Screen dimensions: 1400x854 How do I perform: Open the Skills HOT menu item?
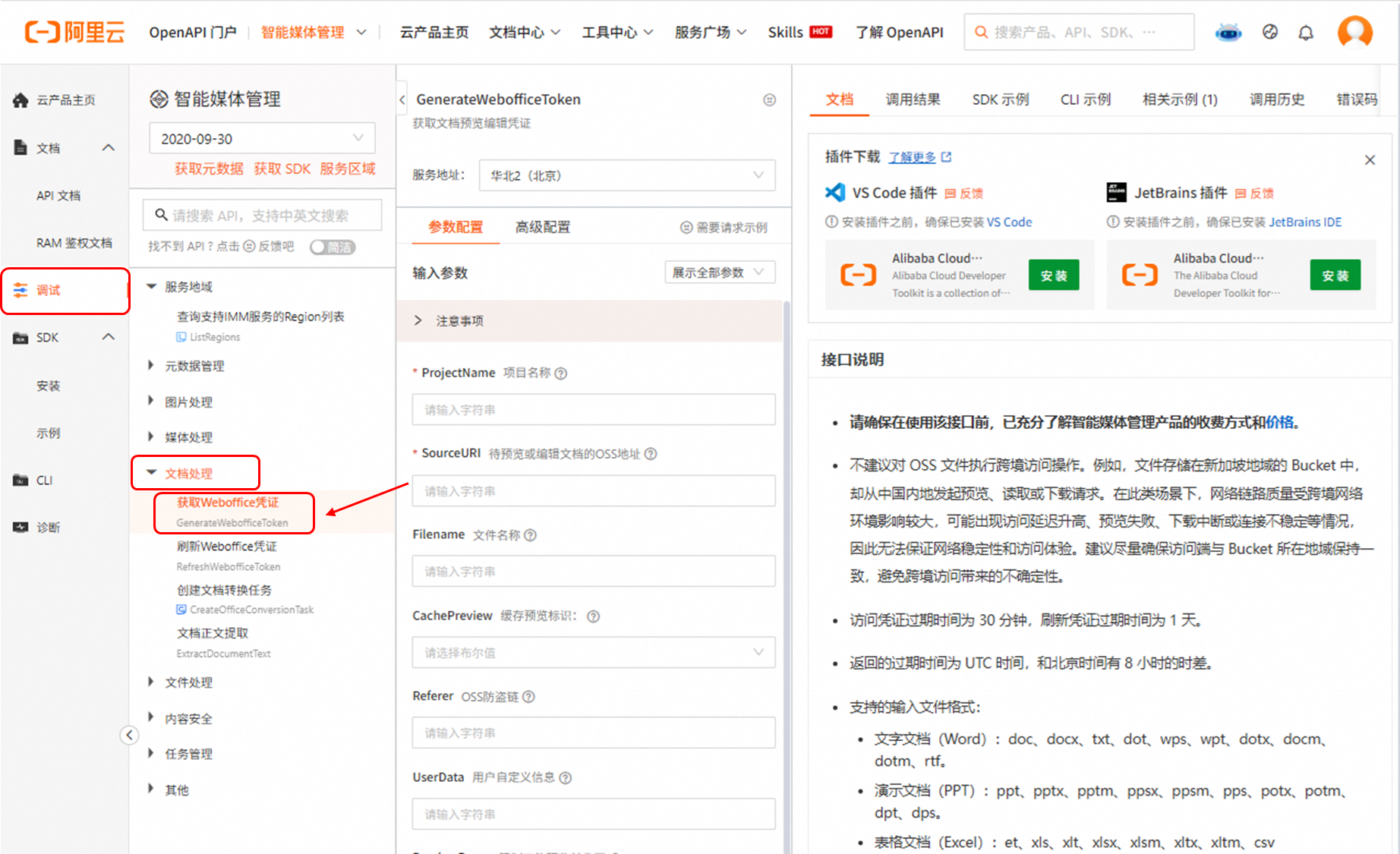click(799, 32)
